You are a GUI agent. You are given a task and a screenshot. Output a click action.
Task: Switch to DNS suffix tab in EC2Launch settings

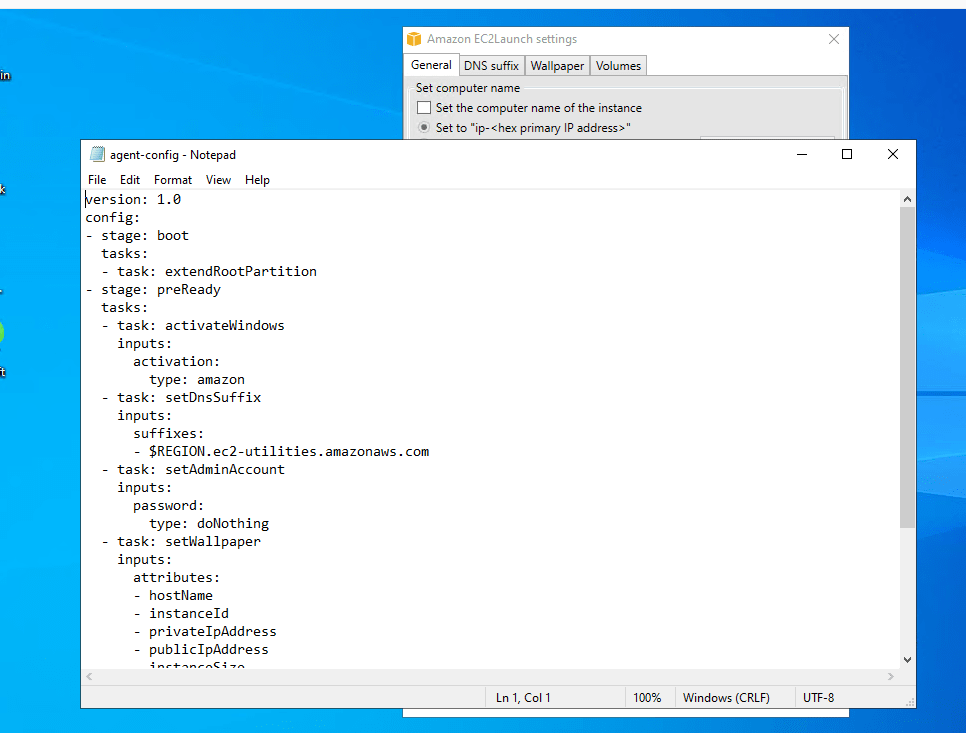pos(491,66)
